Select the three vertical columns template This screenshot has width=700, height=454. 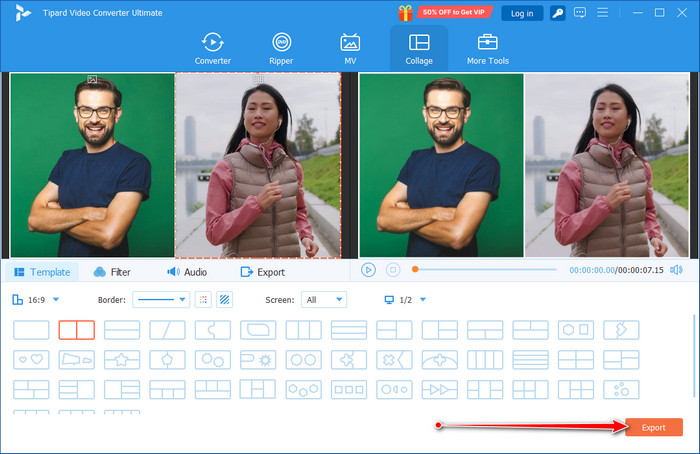coord(304,330)
